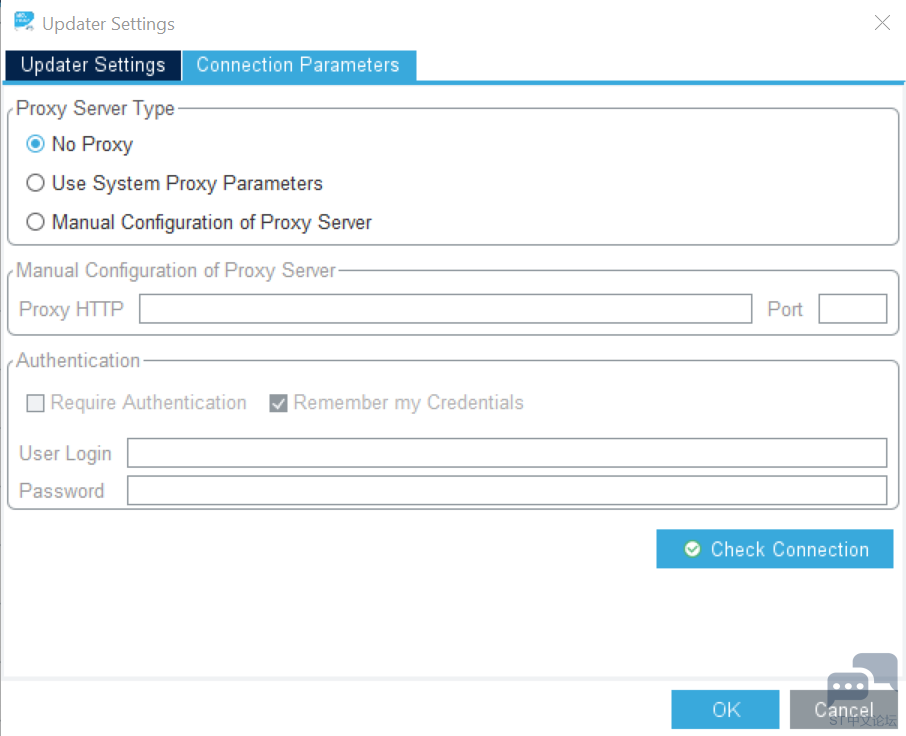The height and width of the screenshot is (736, 906).
Task: Click the green checkmark icon on Check Connection
Action: pos(692,549)
